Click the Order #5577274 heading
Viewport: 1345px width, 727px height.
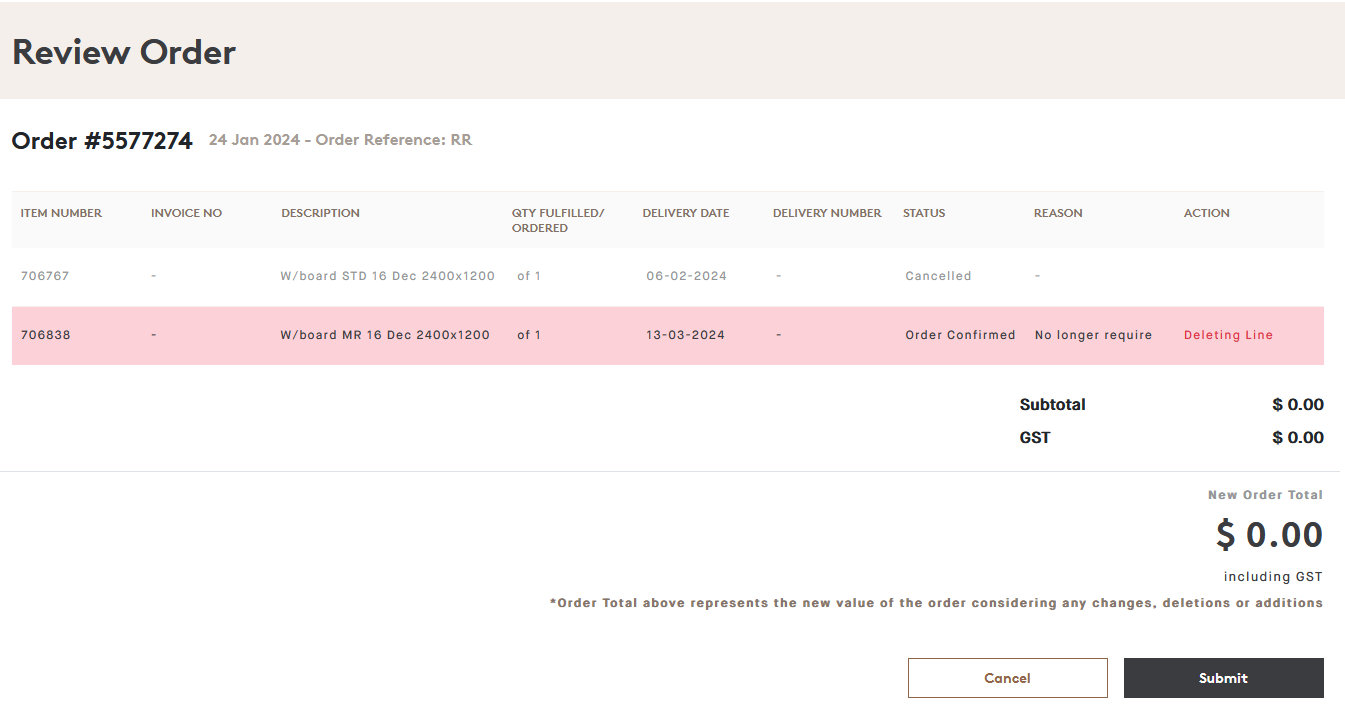click(x=101, y=140)
